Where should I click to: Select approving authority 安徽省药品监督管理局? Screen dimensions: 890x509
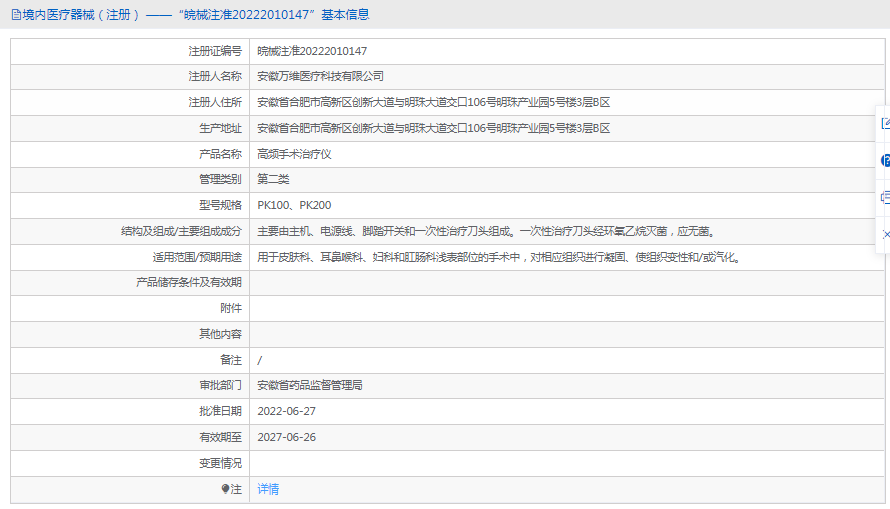click(x=310, y=385)
